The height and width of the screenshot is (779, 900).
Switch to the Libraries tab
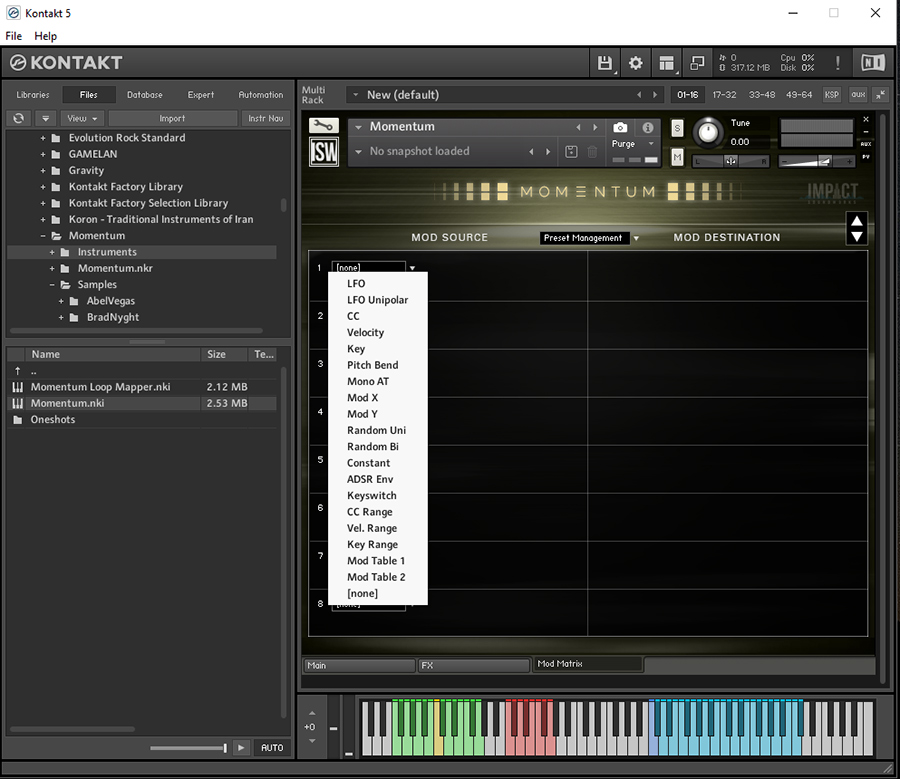tap(33, 95)
